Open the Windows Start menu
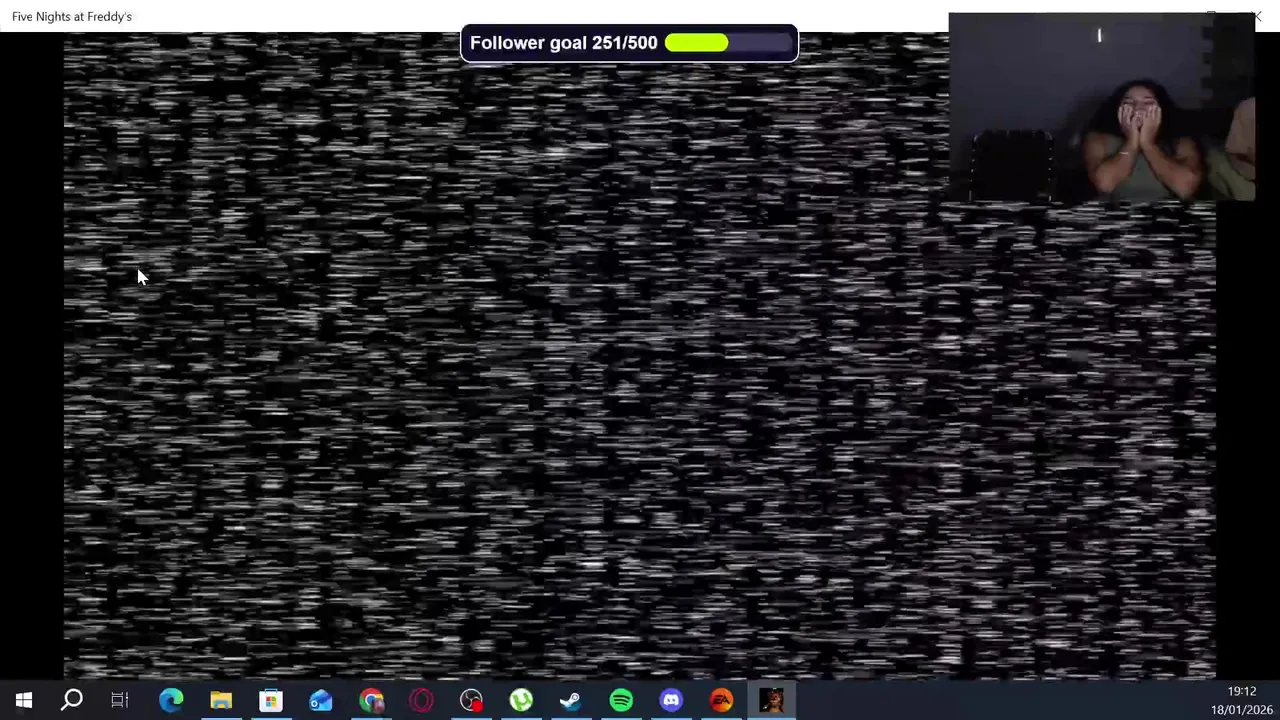The image size is (1280, 720). click(x=24, y=700)
